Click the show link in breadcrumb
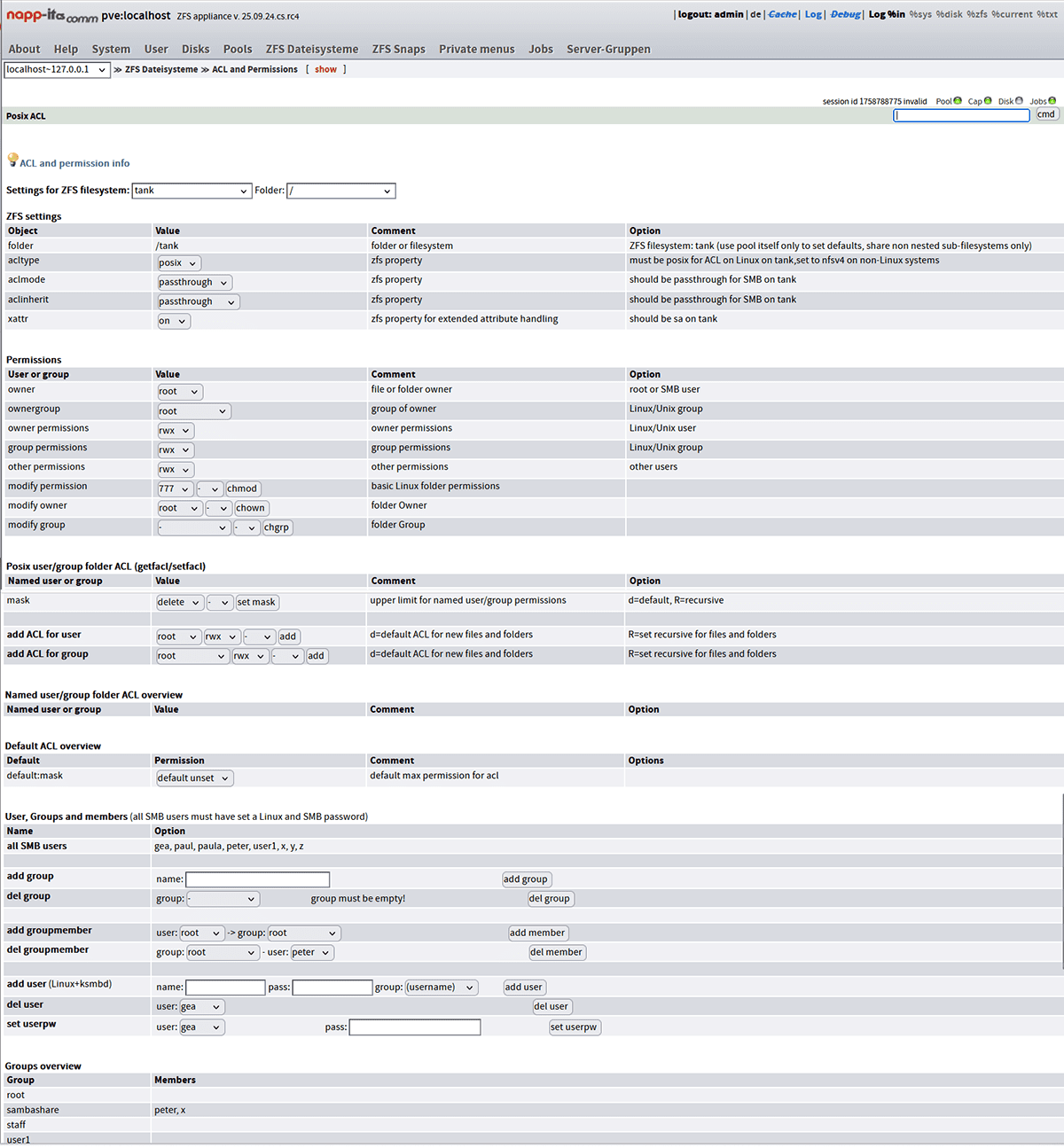 point(325,69)
